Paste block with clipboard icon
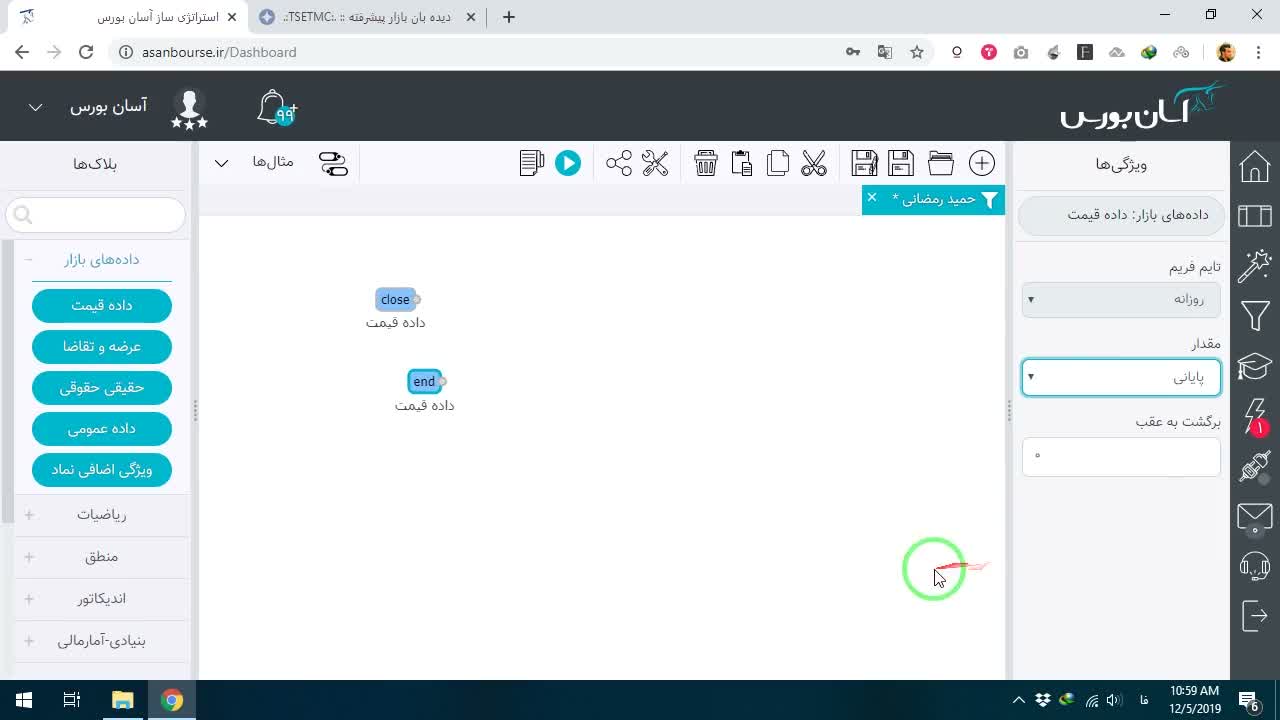 [x=741, y=164]
